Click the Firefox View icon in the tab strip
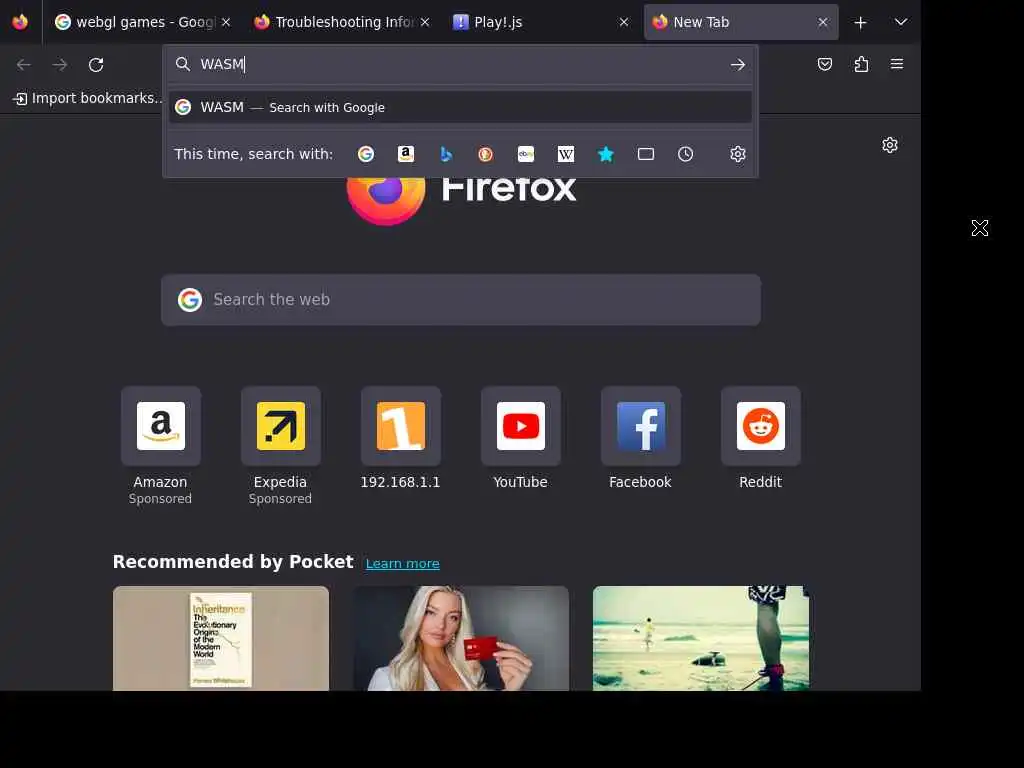 [x=20, y=22]
